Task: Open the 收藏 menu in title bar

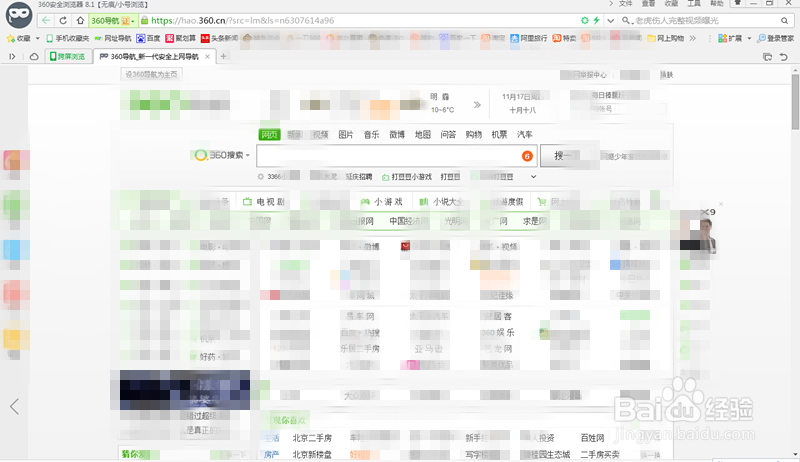Action: (671, 4)
